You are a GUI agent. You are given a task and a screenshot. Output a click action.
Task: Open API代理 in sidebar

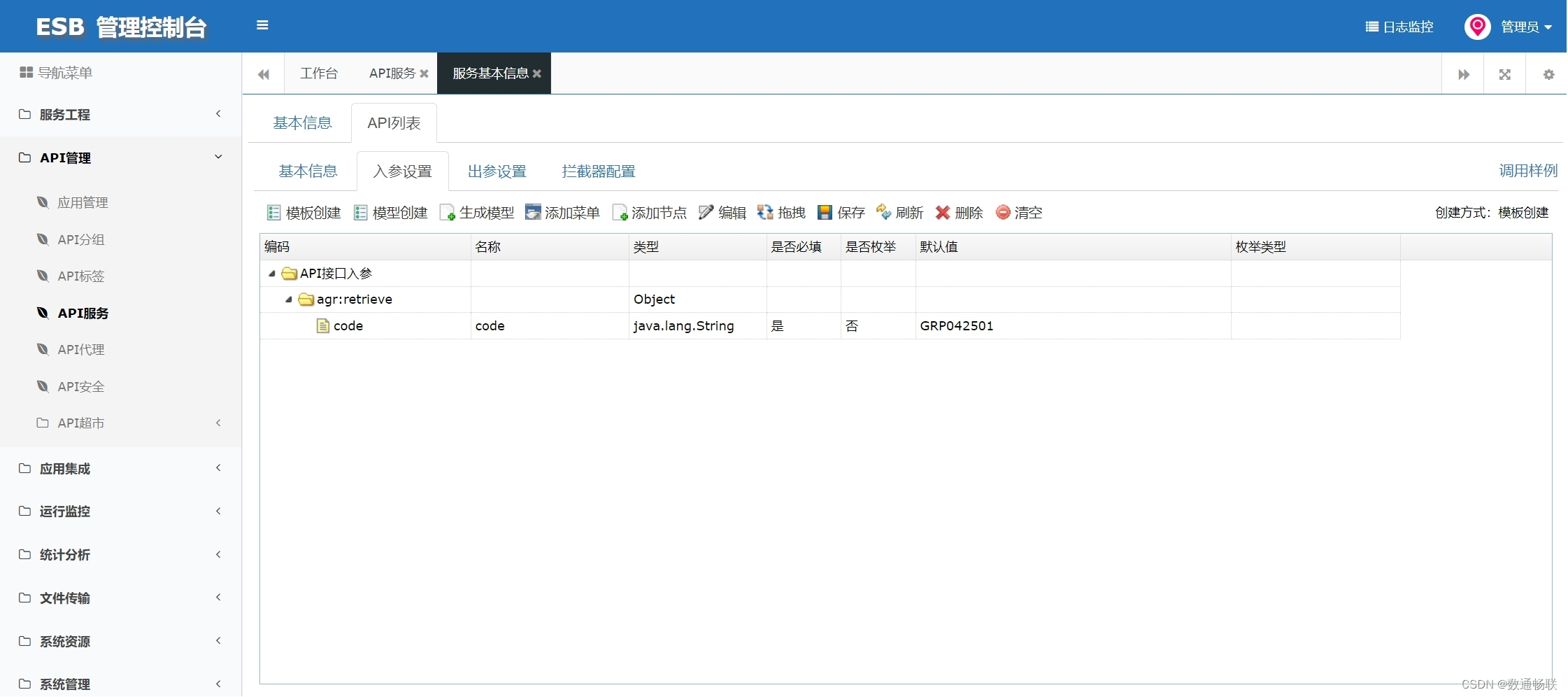point(81,350)
